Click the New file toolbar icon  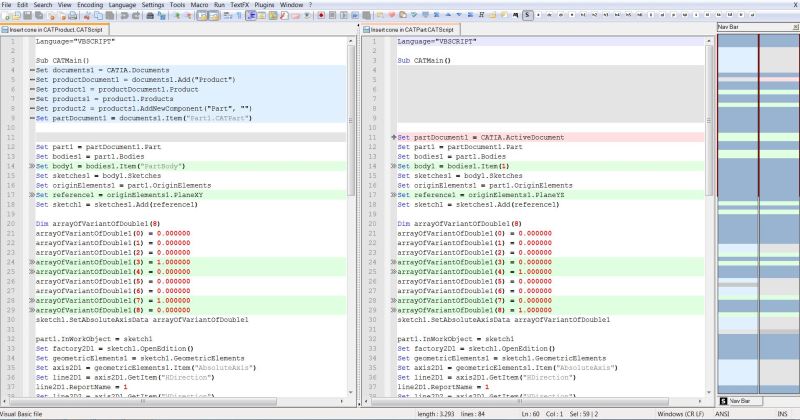[x=6, y=16]
